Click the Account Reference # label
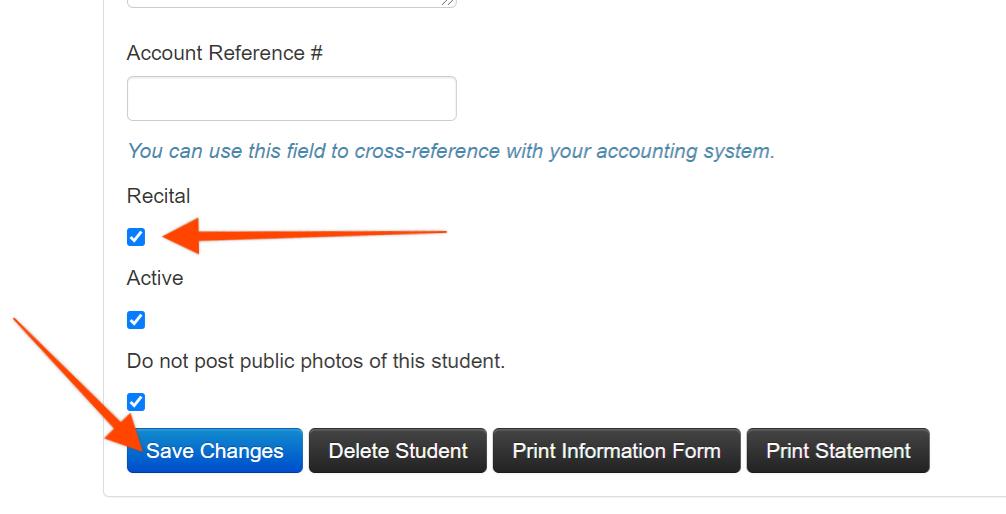Image resolution: width=1006 pixels, height=514 pixels. 225,53
